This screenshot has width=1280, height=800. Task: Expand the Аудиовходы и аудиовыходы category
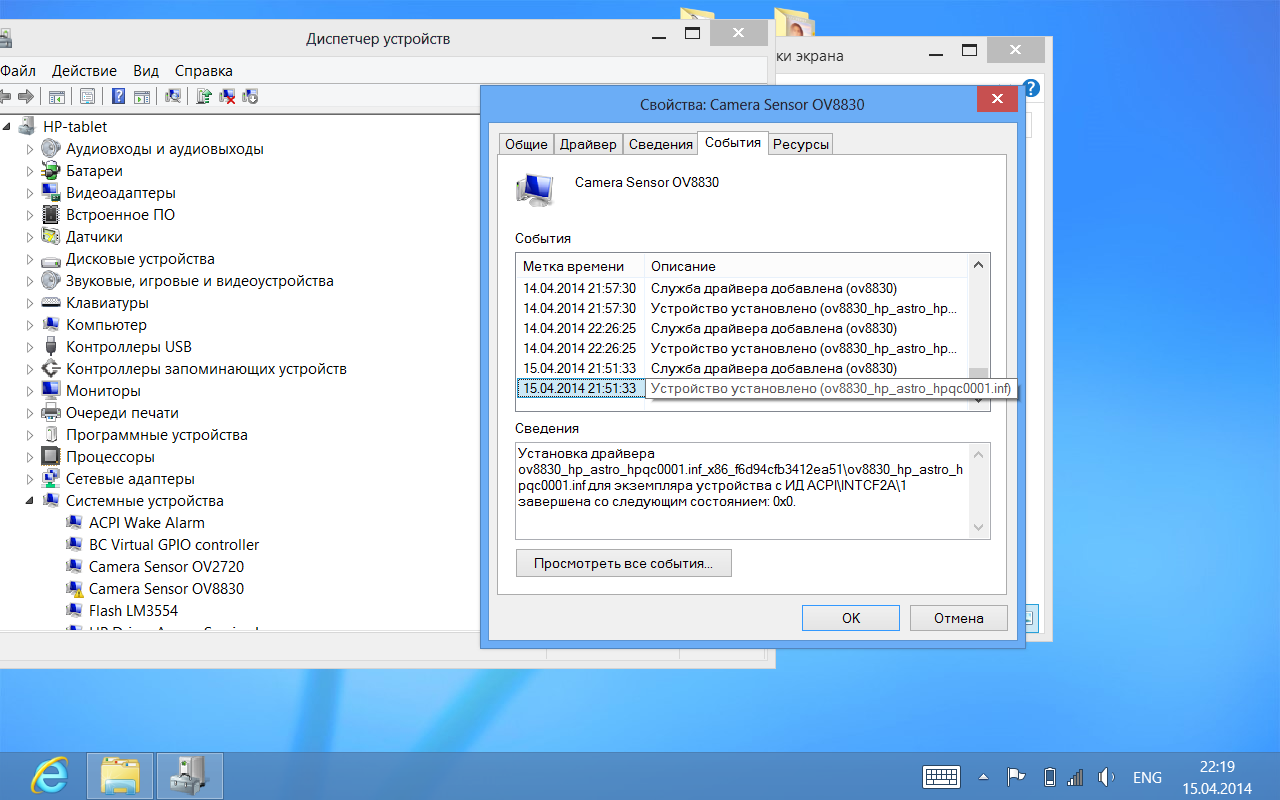(30, 149)
